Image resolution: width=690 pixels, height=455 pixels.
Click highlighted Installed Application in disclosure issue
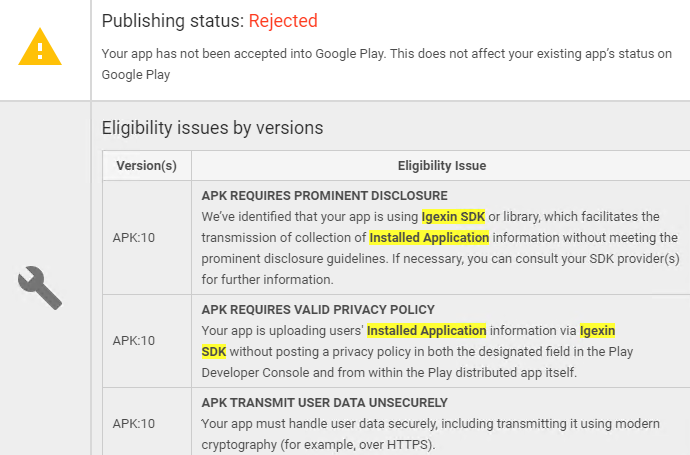(429, 238)
